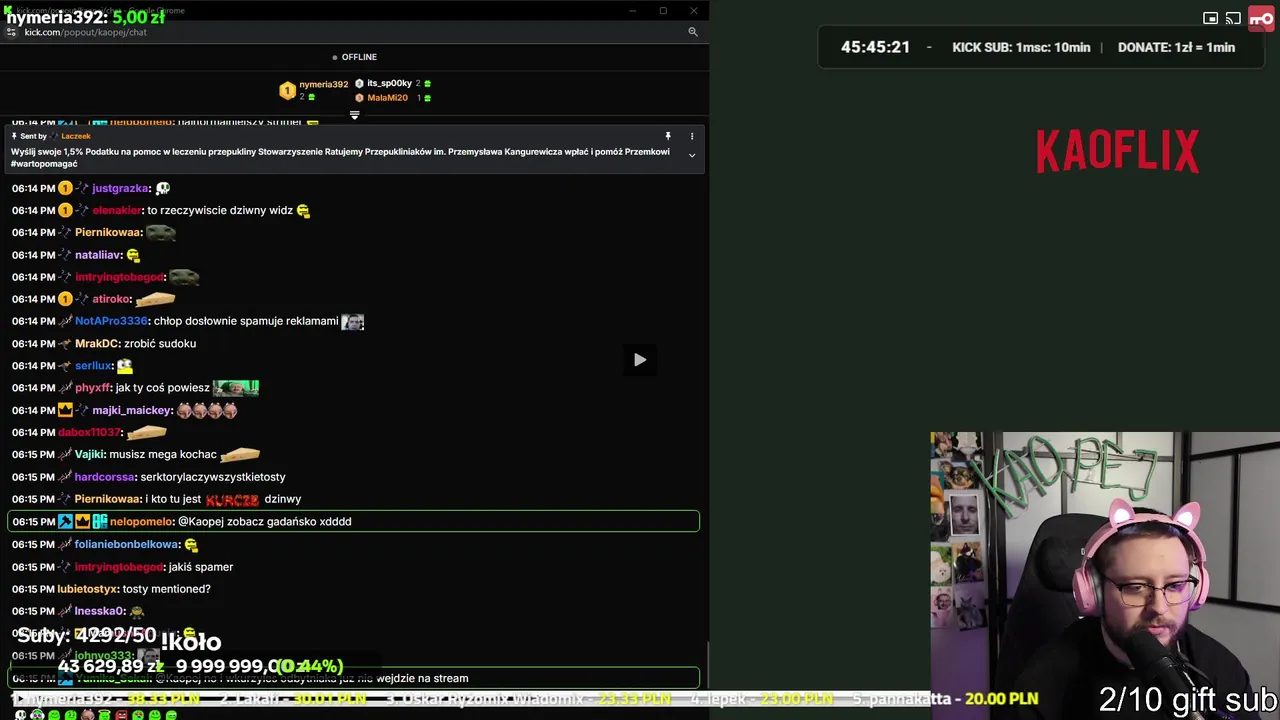
Task: Click the face emote after NotAPro3336's message
Action: 352,321
